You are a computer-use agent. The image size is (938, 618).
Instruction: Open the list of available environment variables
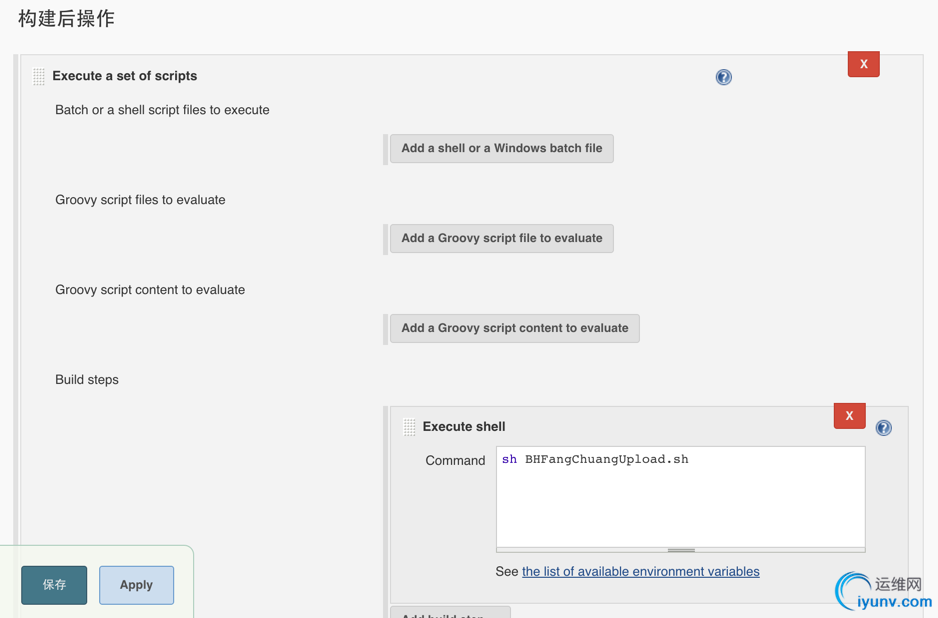[640, 572]
